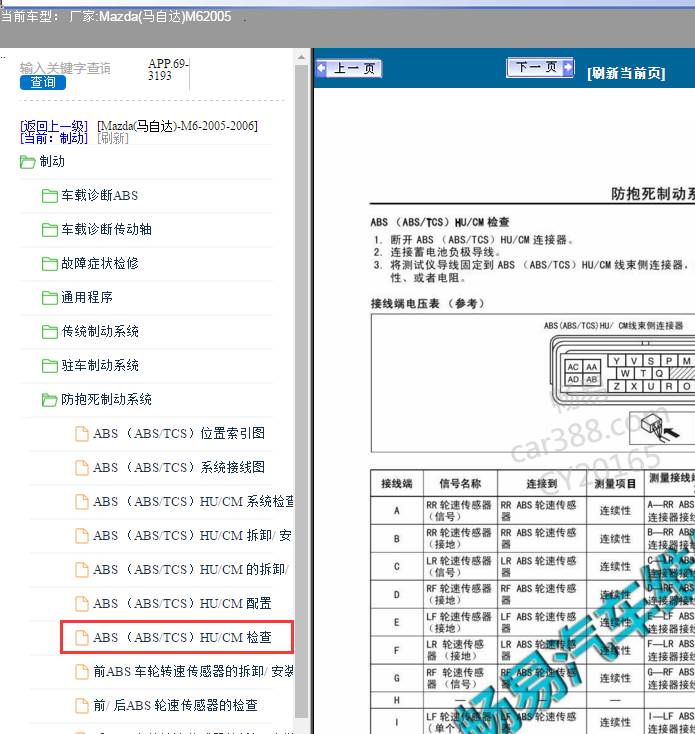Click the 系统接线图 document icon
Image resolution: width=695 pixels, height=734 pixels.
(x=82, y=468)
